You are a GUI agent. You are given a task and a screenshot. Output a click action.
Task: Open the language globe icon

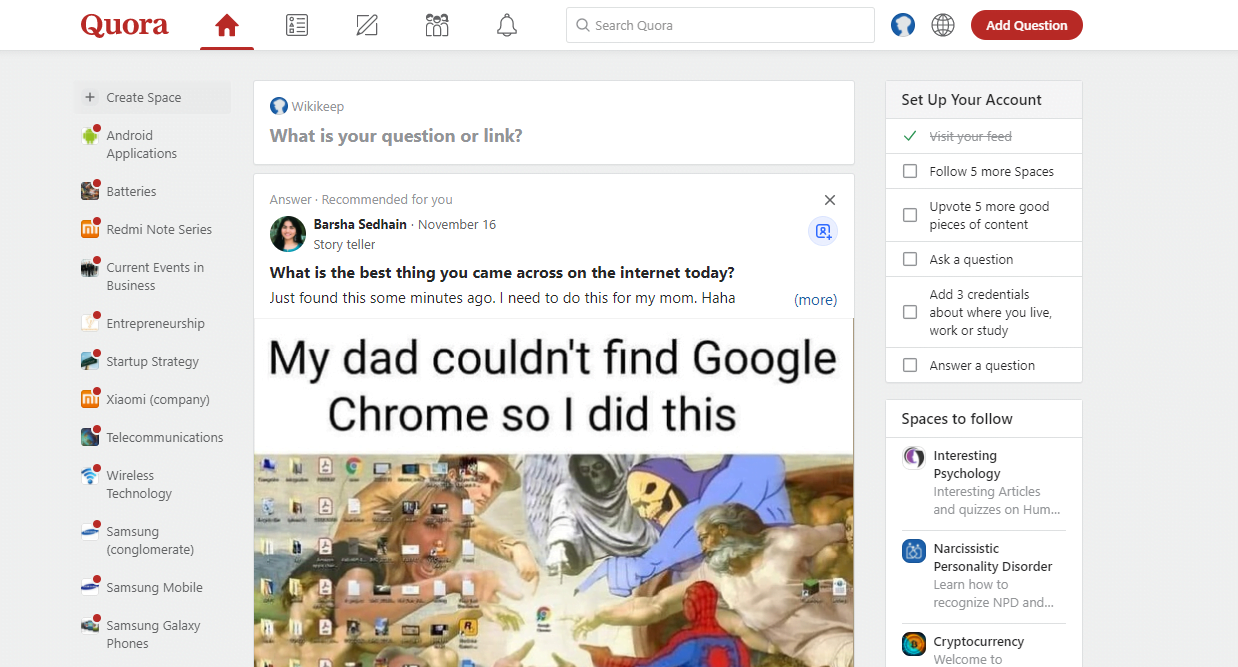pyautogui.click(x=943, y=26)
